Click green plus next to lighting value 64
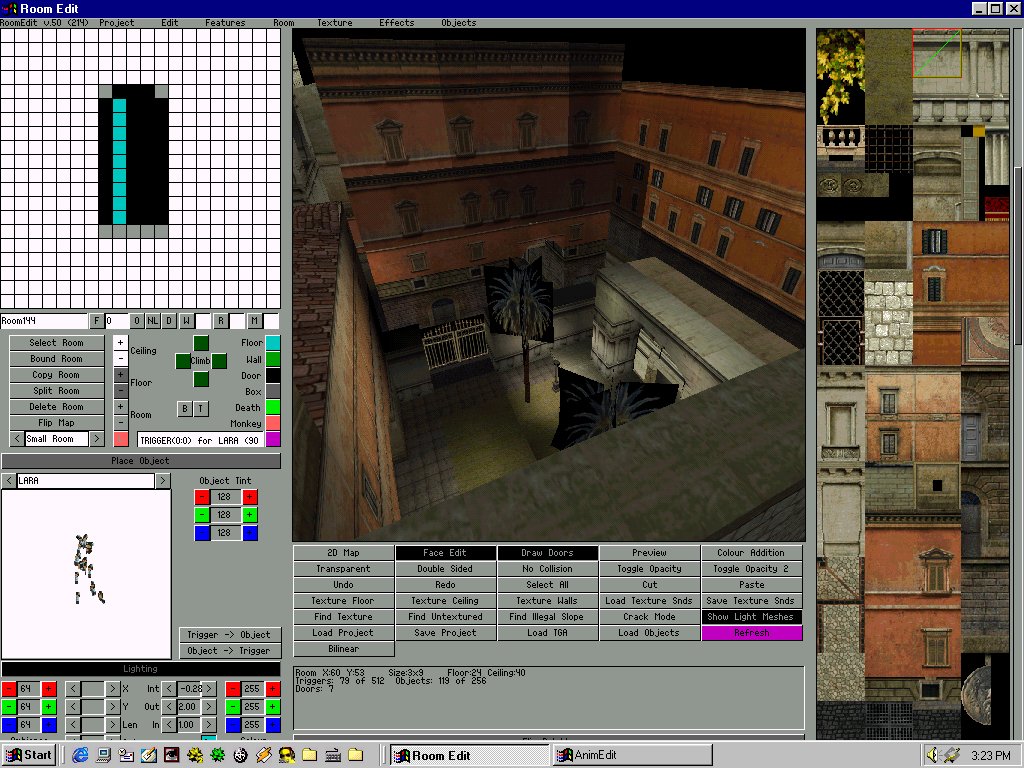The width and height of the screenshot is (1024, 768). (49, 707)
